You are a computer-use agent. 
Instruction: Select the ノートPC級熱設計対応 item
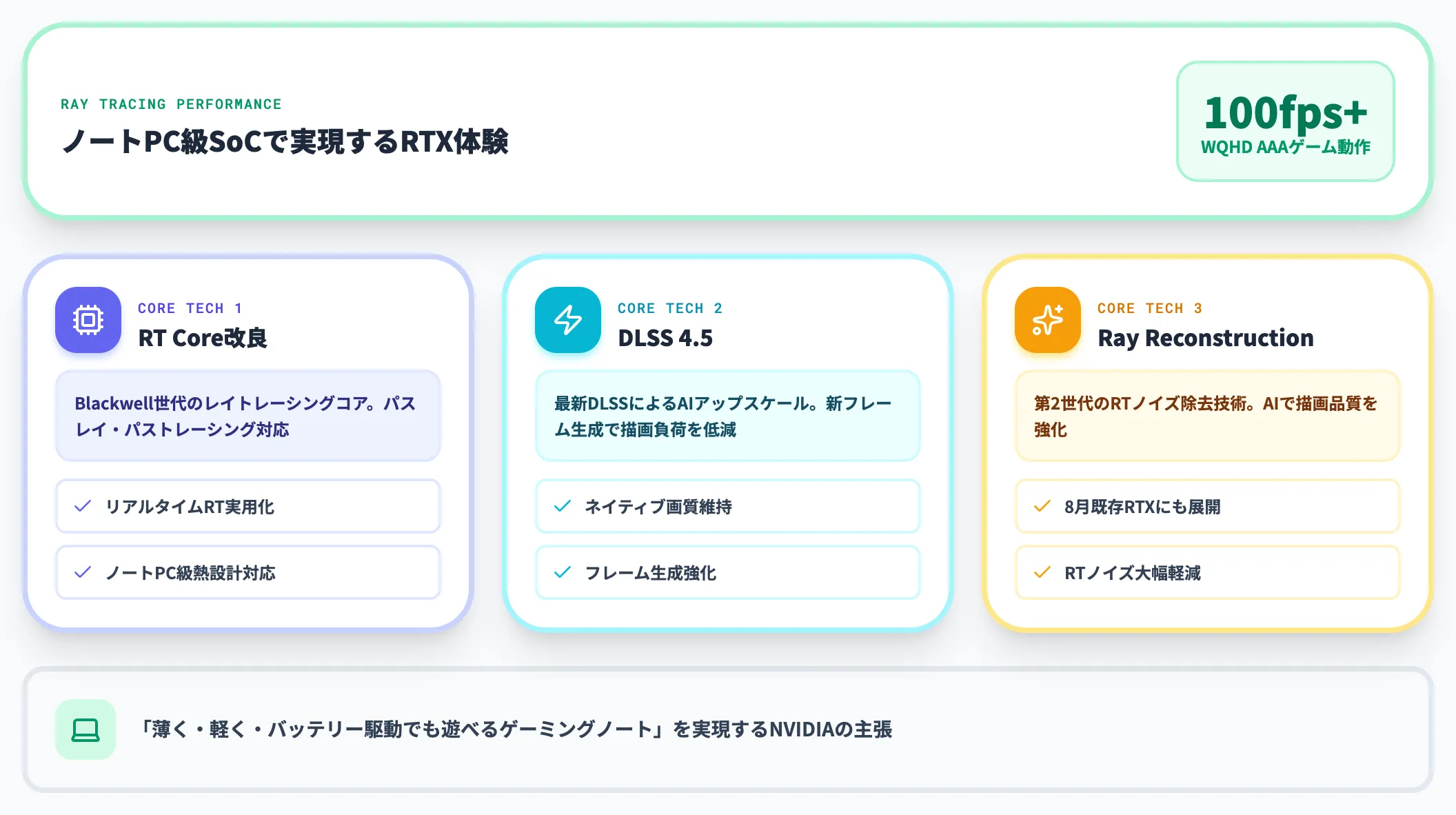pyautogui.click(x=248, y=572)
